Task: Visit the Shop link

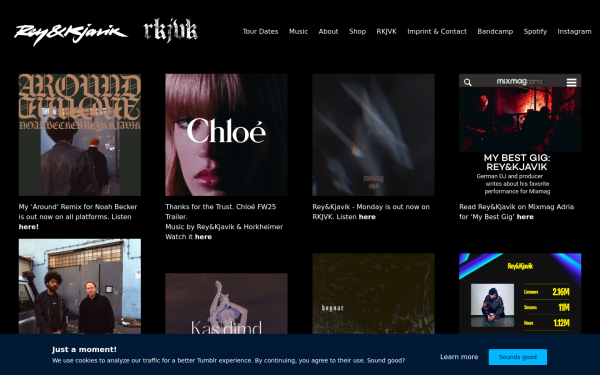Action: point(357,31)
